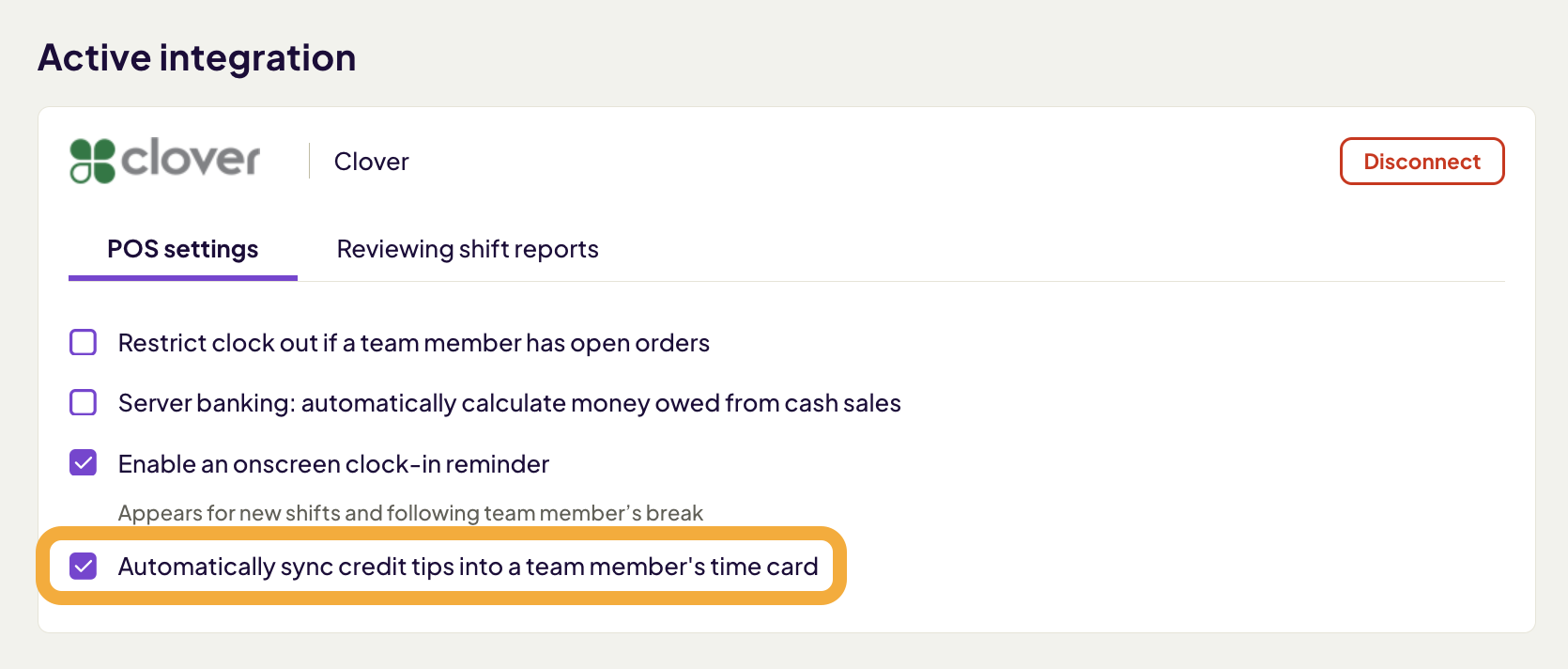Image resolution: width=1568 pixels, height=669 pixels.
Task: Click the empty checkbox beside 'Server banking'
Action: (x=83, y=402)
